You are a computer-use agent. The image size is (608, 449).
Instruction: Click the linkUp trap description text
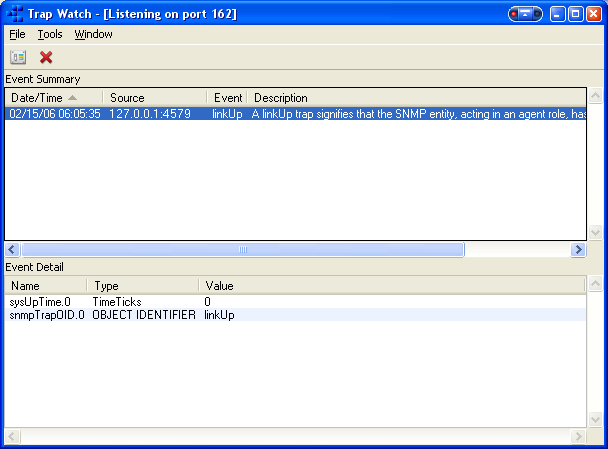pyautogui.click(x=418, y=114)
